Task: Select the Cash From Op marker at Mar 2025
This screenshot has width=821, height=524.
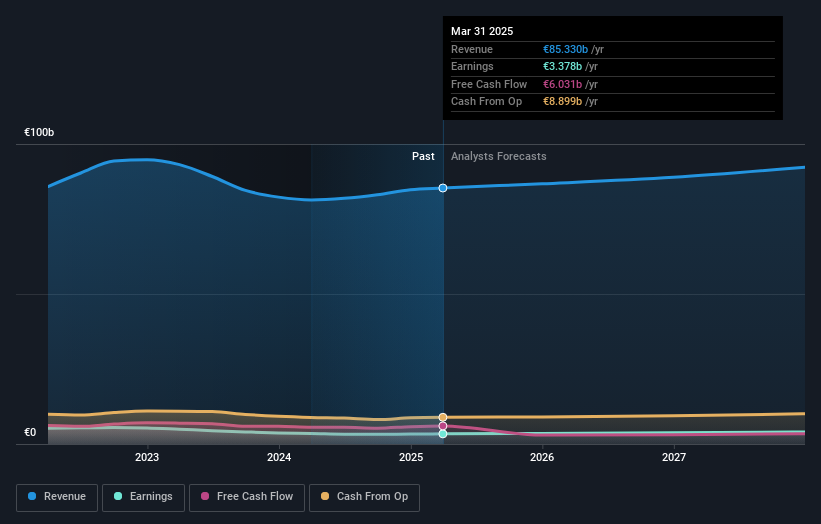Action: tap(443, 417)
